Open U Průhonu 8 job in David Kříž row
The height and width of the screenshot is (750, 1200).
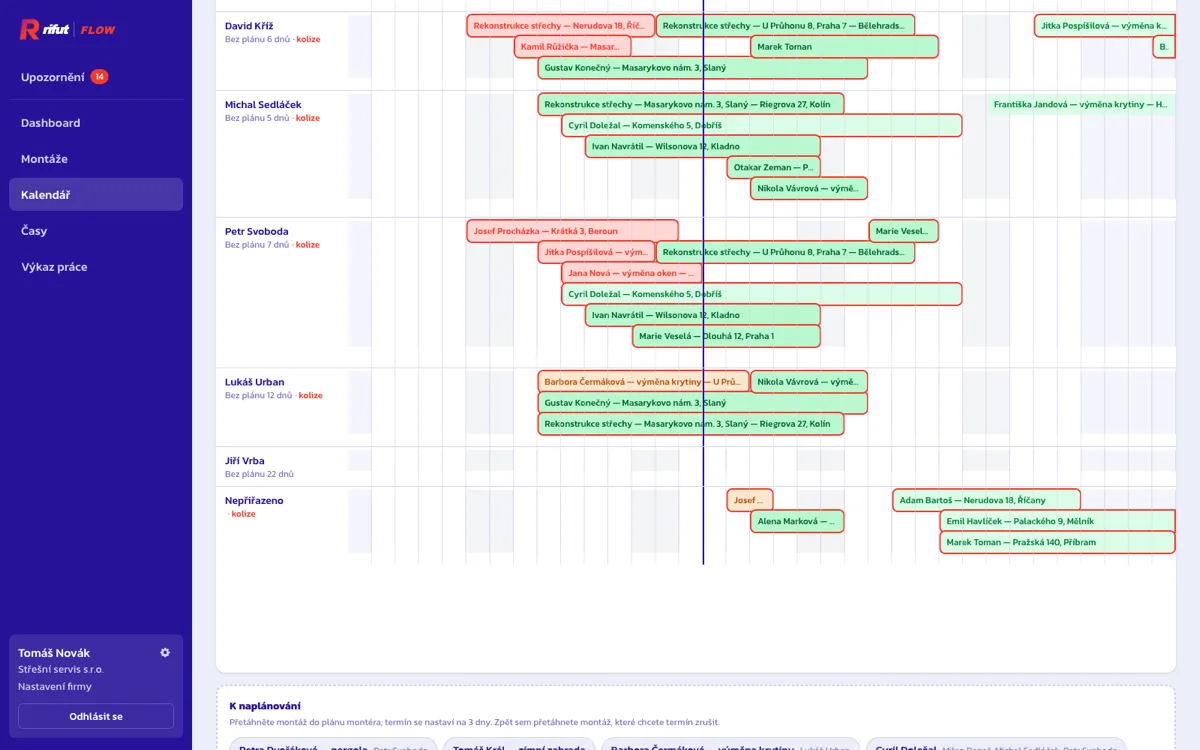[x=785, y=26]
